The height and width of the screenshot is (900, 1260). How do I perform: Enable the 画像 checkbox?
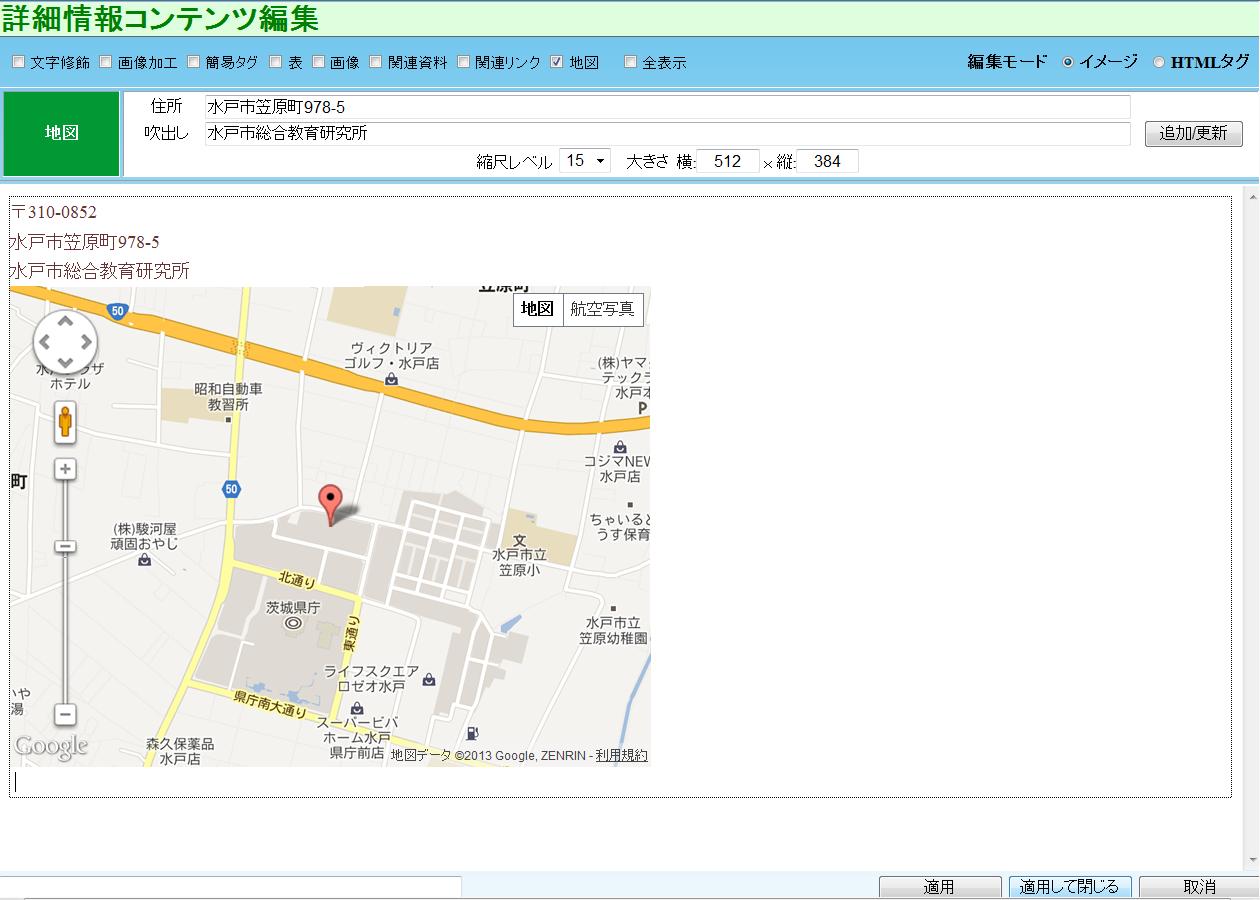(x=318, y=62)
